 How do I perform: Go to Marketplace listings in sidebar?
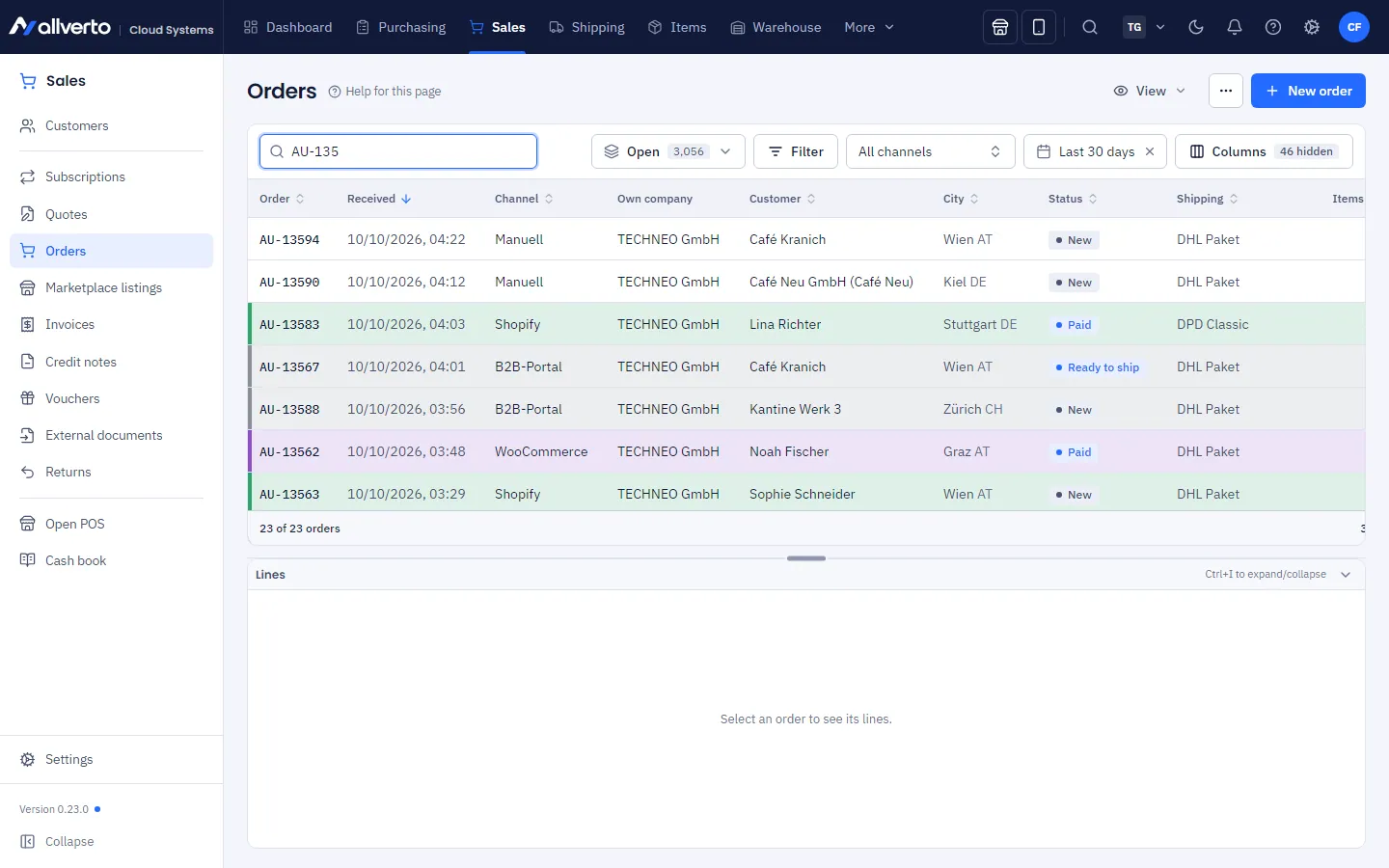coord(111,287)
